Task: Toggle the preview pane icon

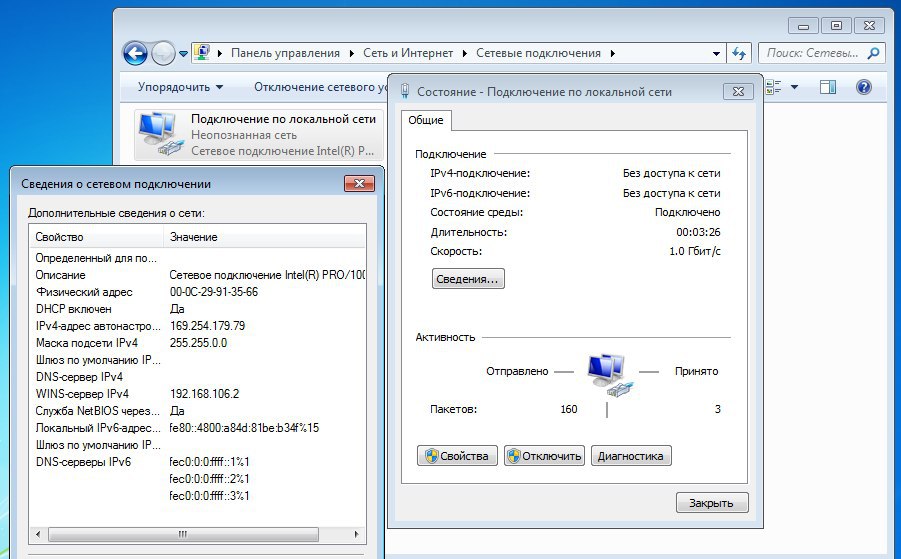Action: click(x=827, y=87)
